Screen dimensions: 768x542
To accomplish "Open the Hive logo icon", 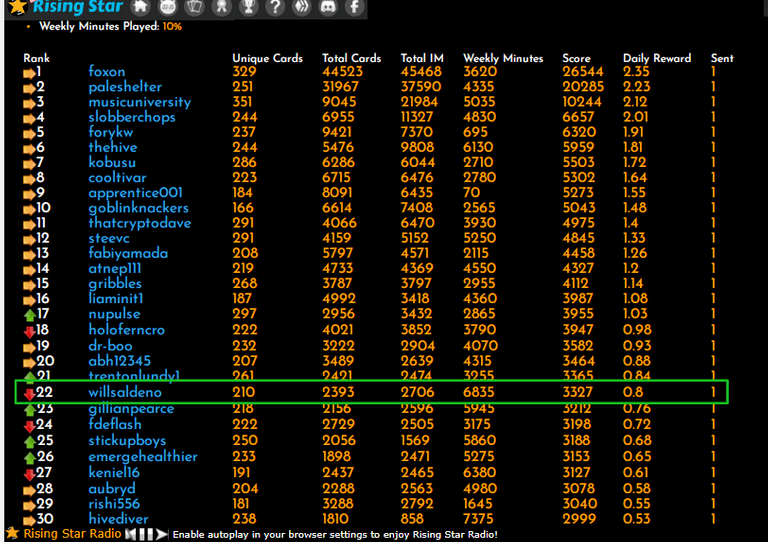I will pyautogui.click(x=301, y=6).
